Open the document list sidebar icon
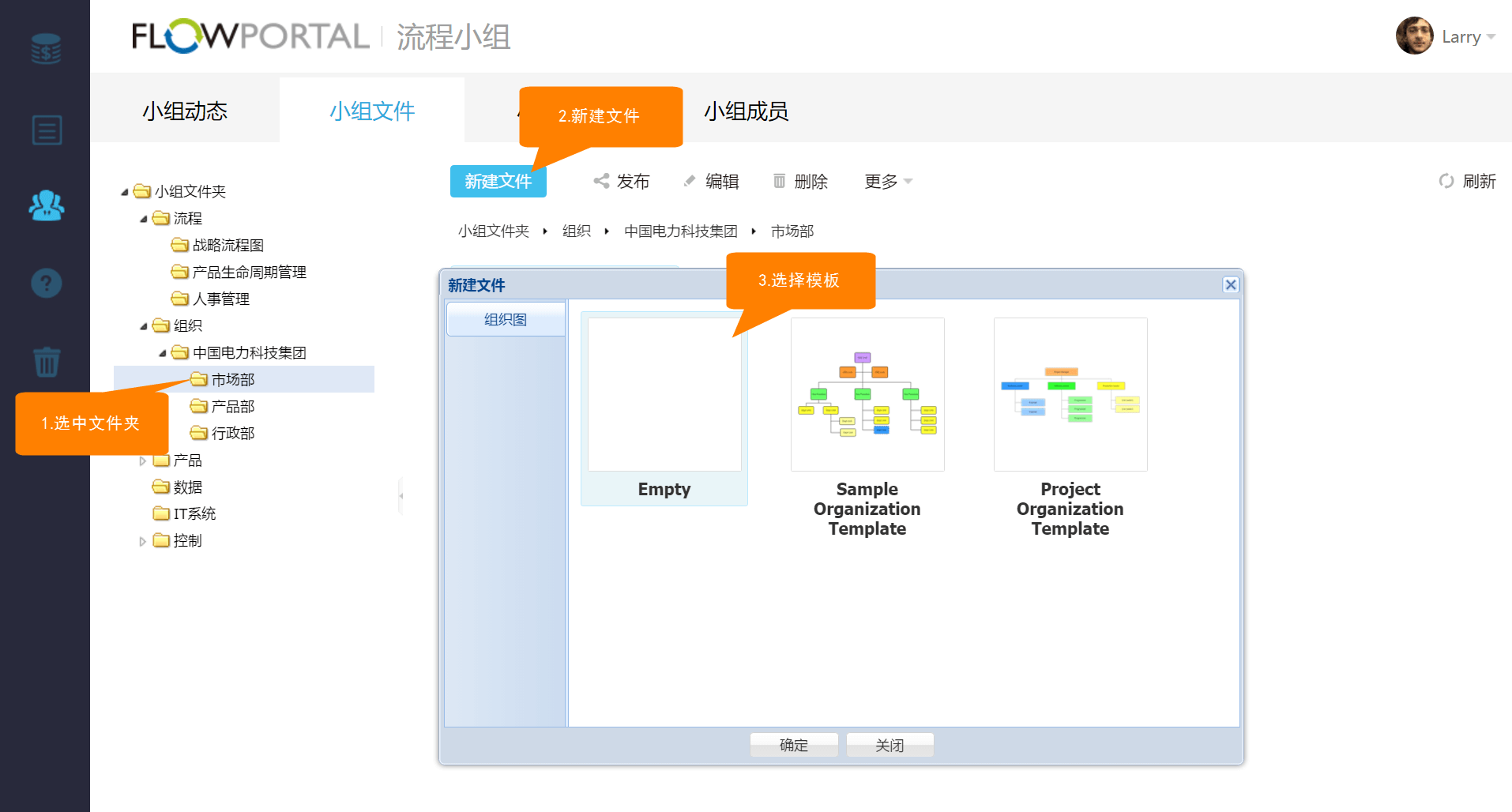 (x=46, y=130)
